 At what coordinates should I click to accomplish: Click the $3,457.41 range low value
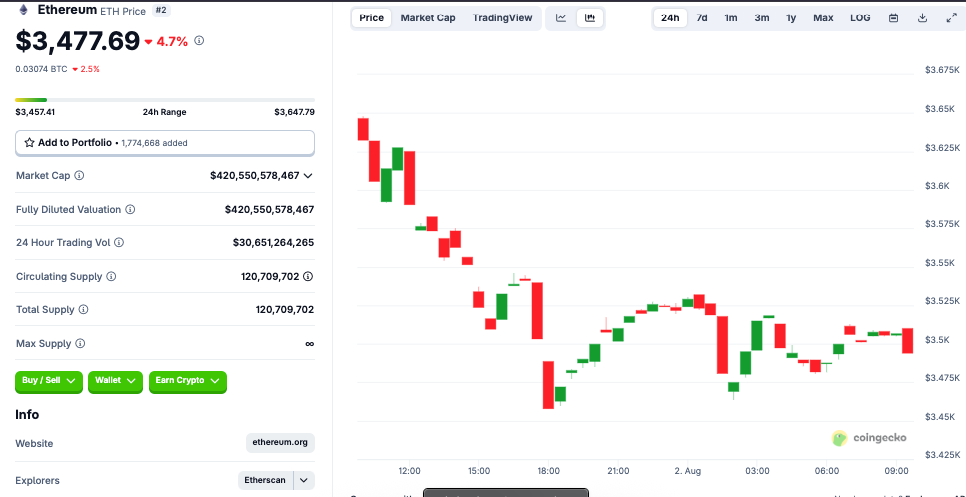pos(35,112)
